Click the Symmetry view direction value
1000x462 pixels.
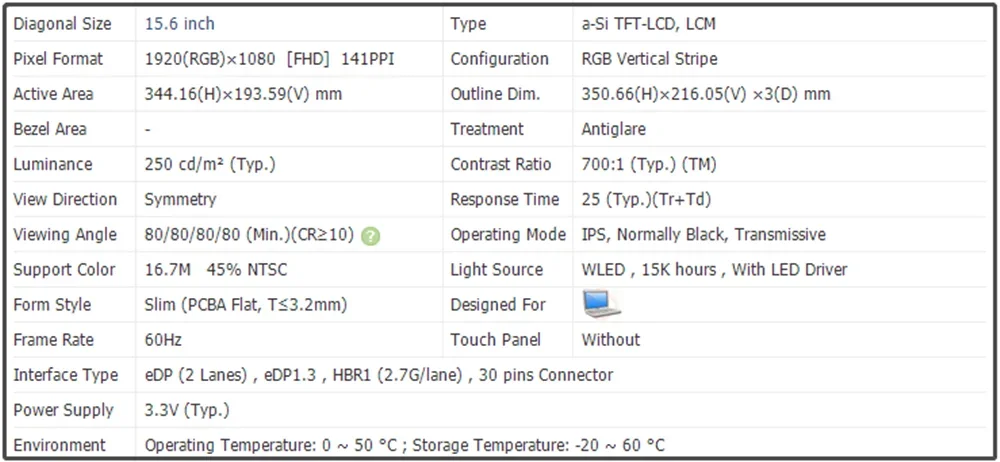[180, 199]
